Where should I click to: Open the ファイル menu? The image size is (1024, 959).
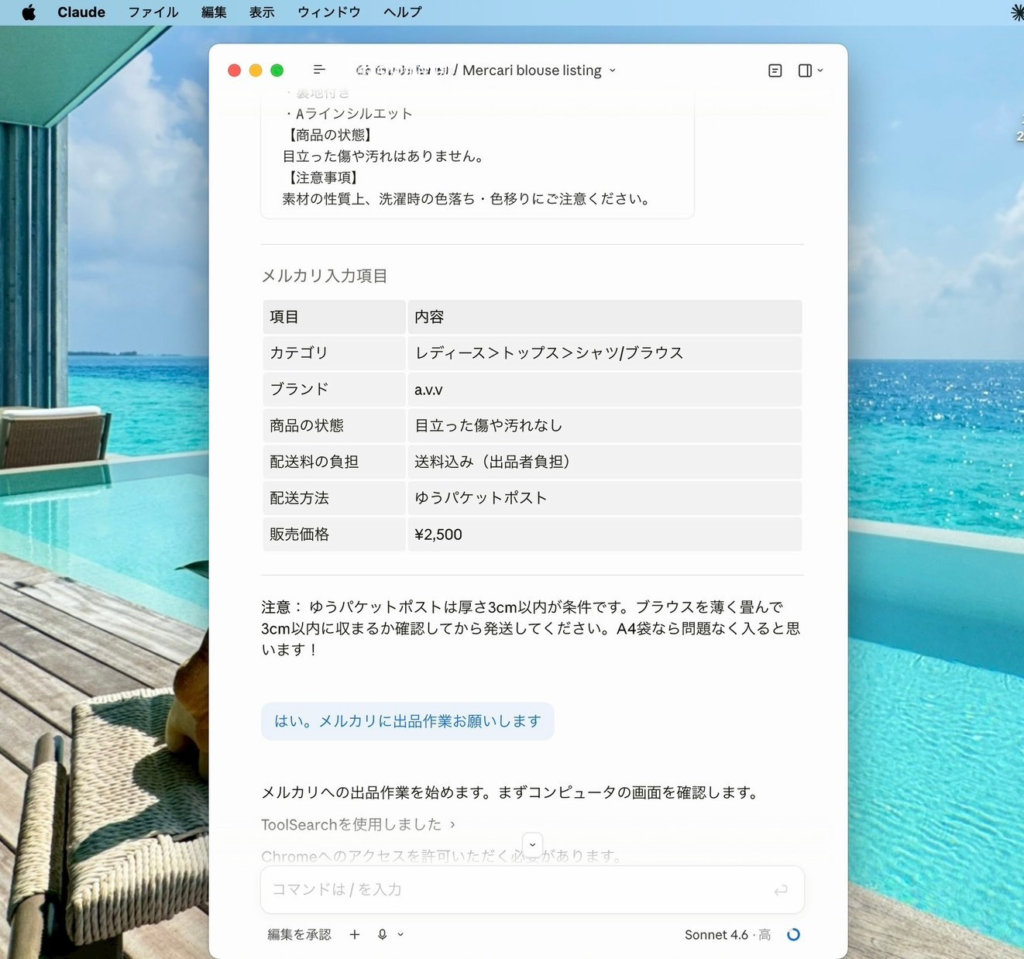(x=153, y=12)
